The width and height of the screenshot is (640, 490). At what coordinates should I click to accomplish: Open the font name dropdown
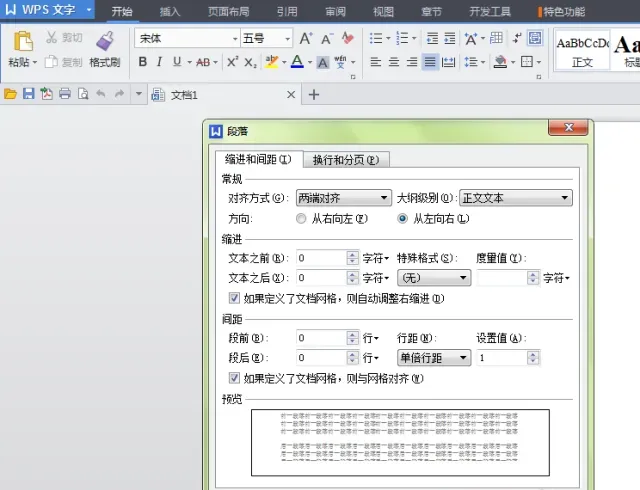pyautogui.click(x=235, y=39)
